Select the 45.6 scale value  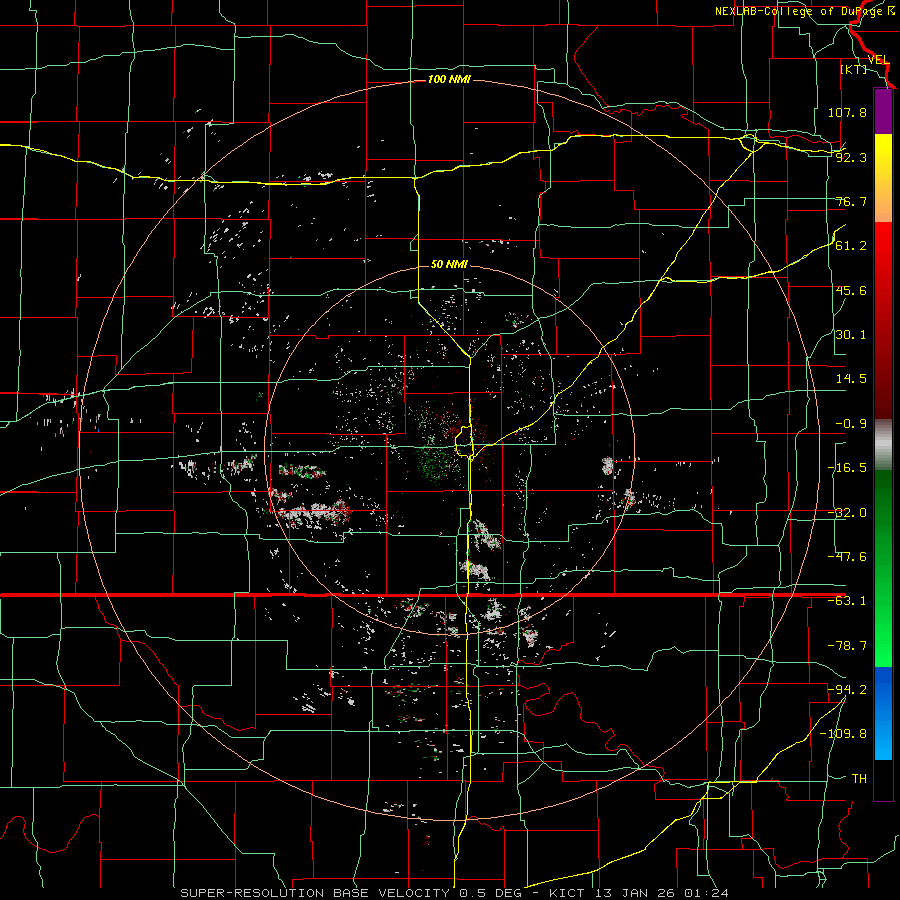(x=851, y=290)
